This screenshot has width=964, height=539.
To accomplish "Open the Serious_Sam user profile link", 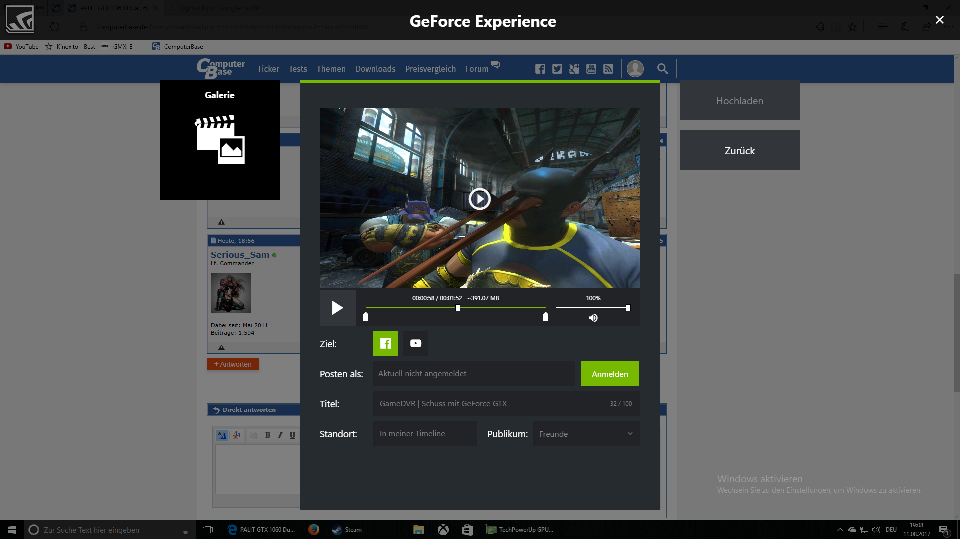I will (240, 254).
